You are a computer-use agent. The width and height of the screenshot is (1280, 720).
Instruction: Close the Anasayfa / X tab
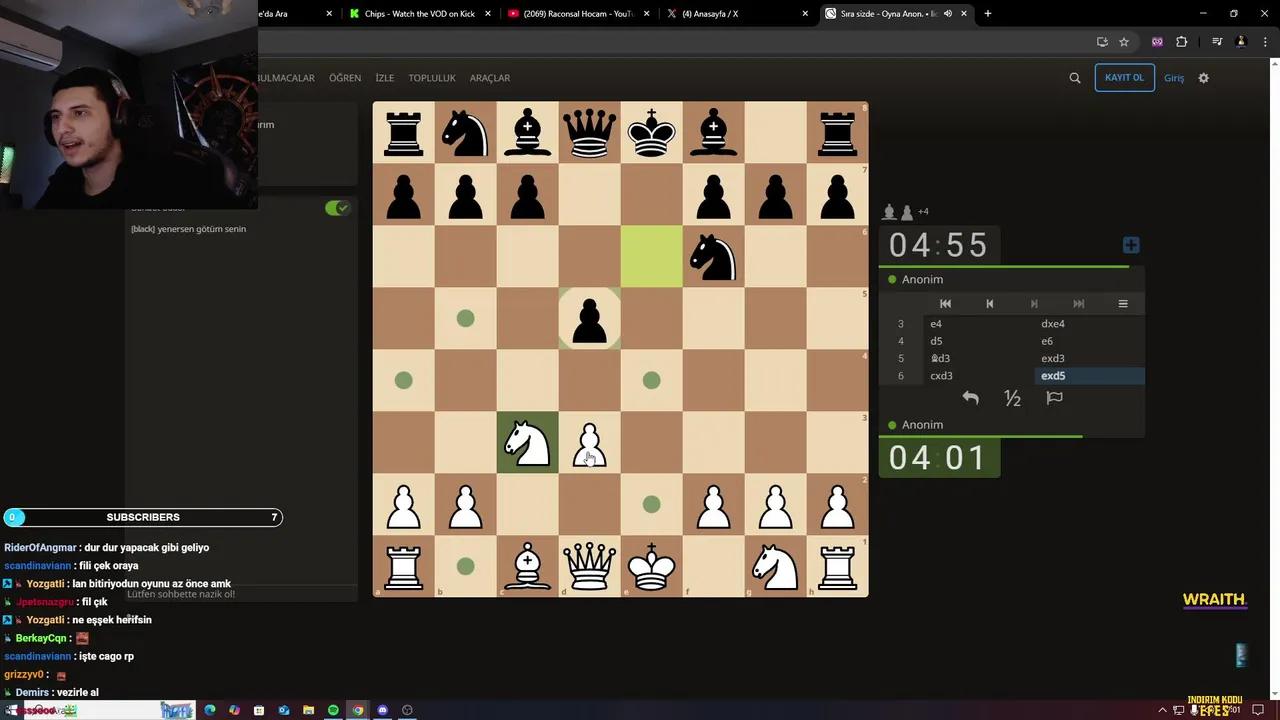pyautogui.click(x=805, y=14)
